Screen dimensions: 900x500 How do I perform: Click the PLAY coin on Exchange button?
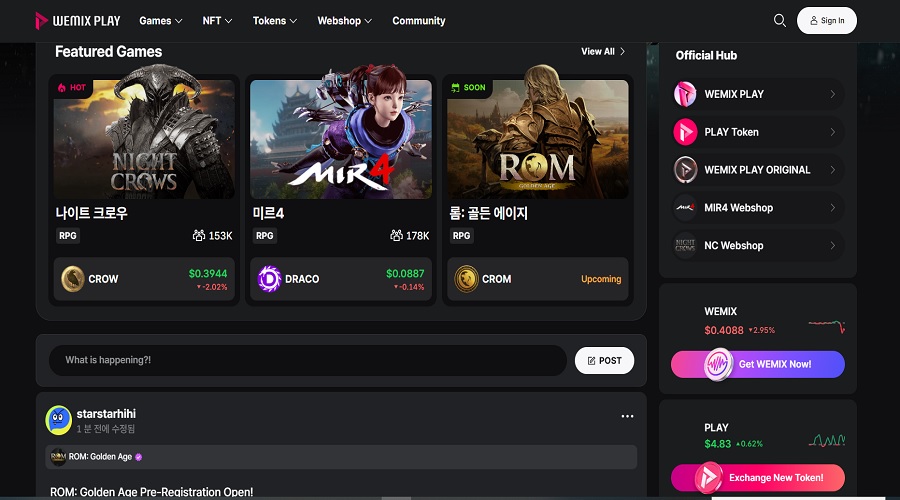pos(708,478)
